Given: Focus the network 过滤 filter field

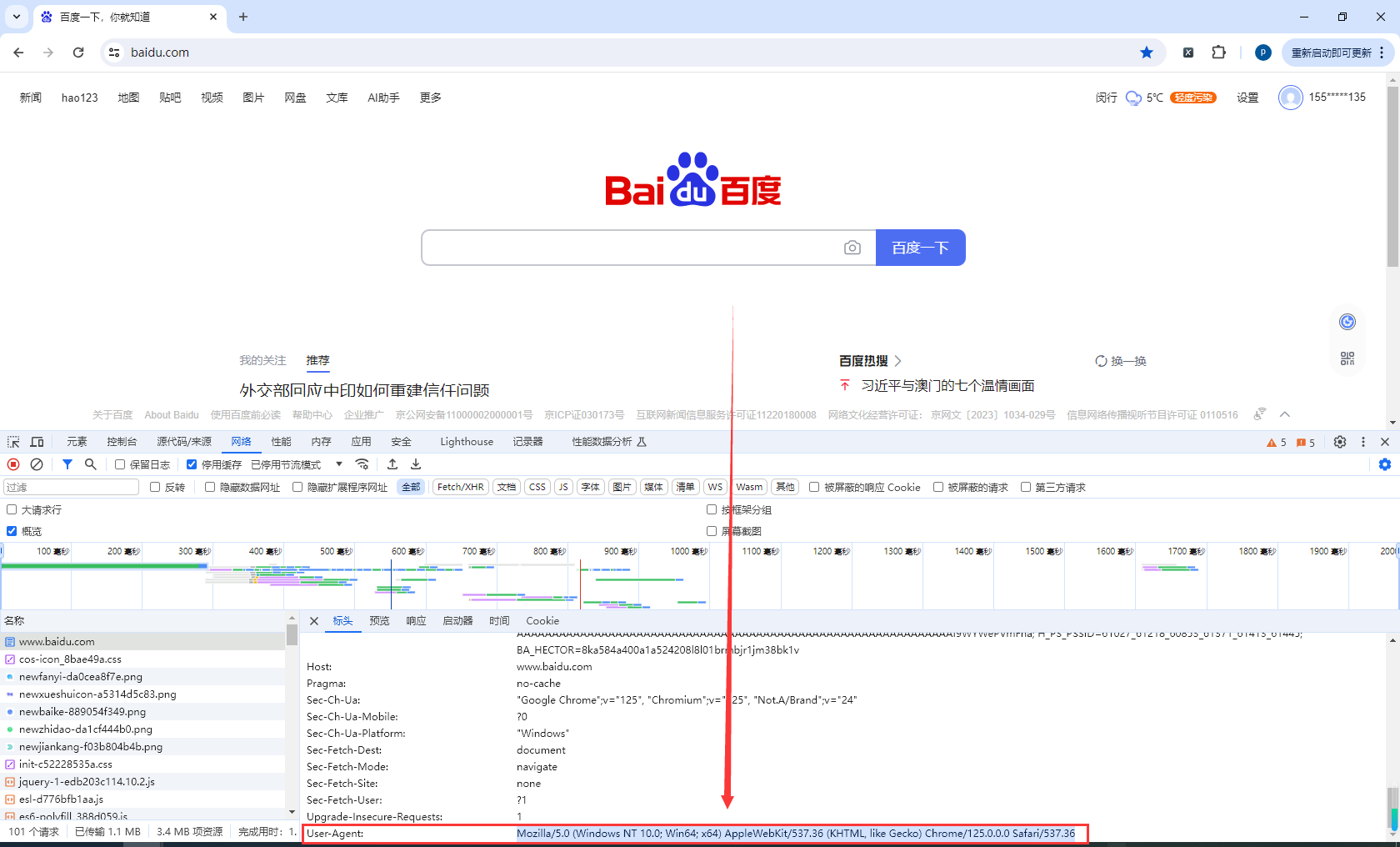Looking at the screenshot, I should click(72, 487).
